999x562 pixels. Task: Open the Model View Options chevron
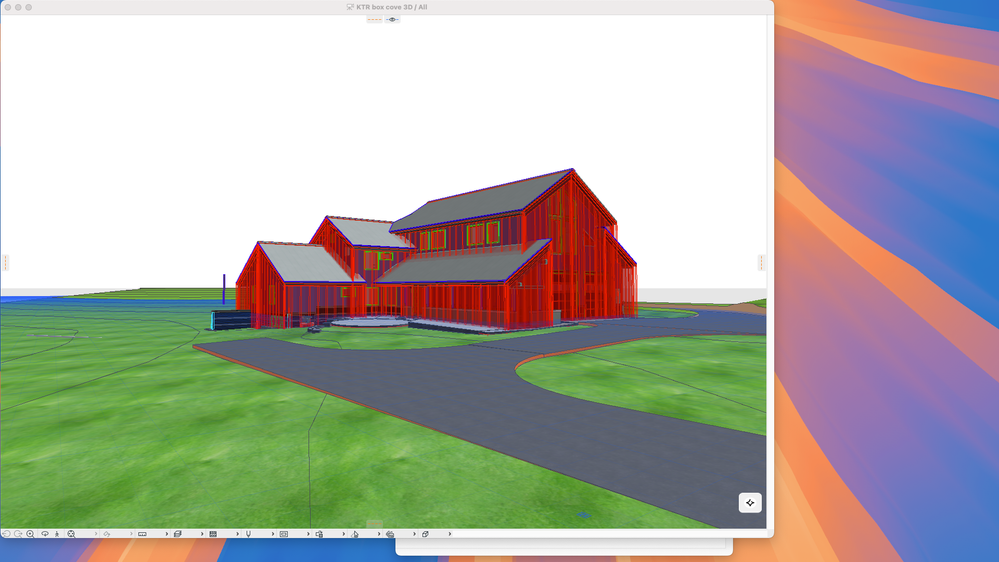coord(308,534)
